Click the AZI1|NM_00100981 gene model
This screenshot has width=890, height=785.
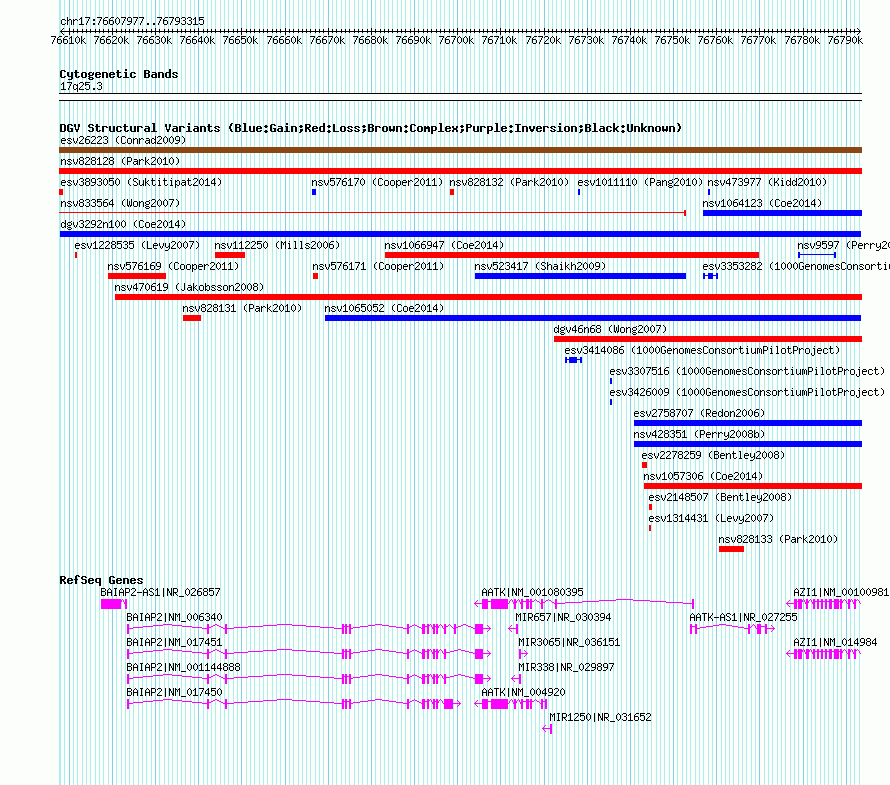point(824,604)
